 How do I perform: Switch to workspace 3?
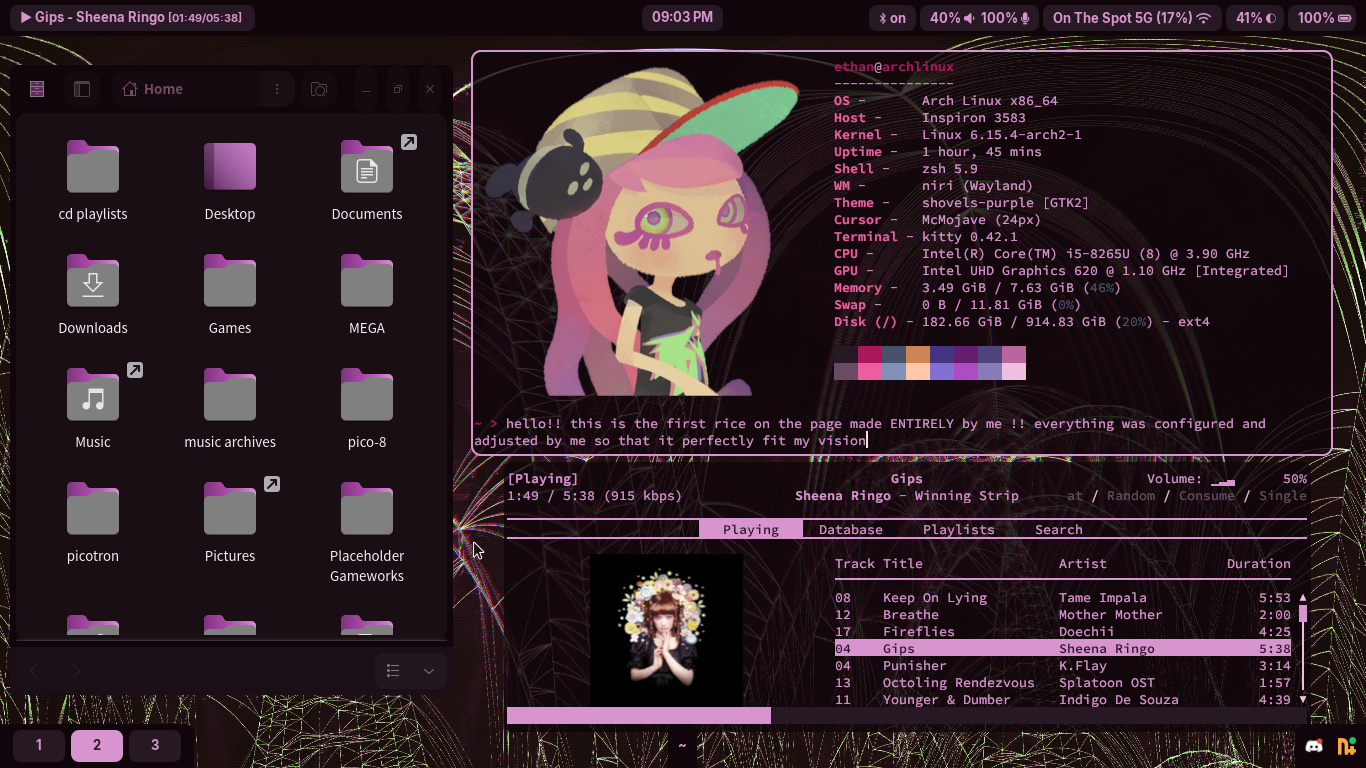tap(155, 745)
